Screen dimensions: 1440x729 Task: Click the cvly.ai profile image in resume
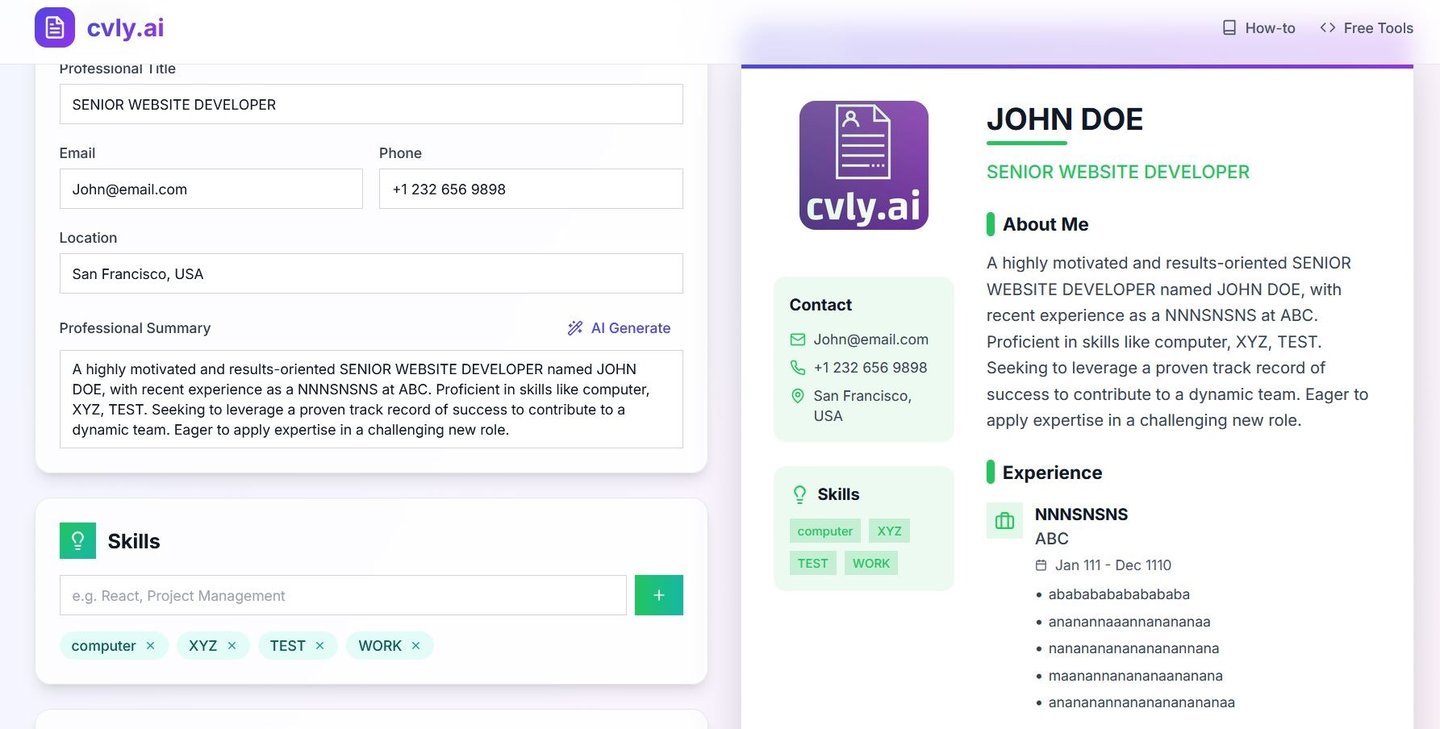click(864, 165)
